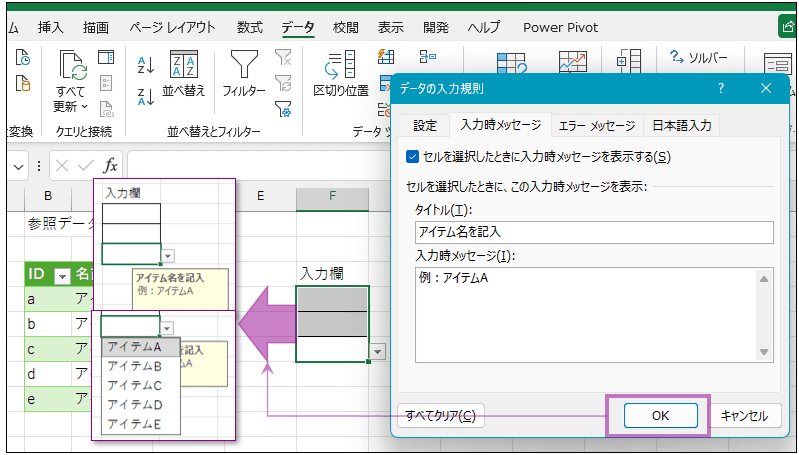Uncheck セルを選択したときに入力時メッセージを表示する checkbox
The height and width of the screenshot is (455, 799).
pyautogui.click(x=412, y=156)
